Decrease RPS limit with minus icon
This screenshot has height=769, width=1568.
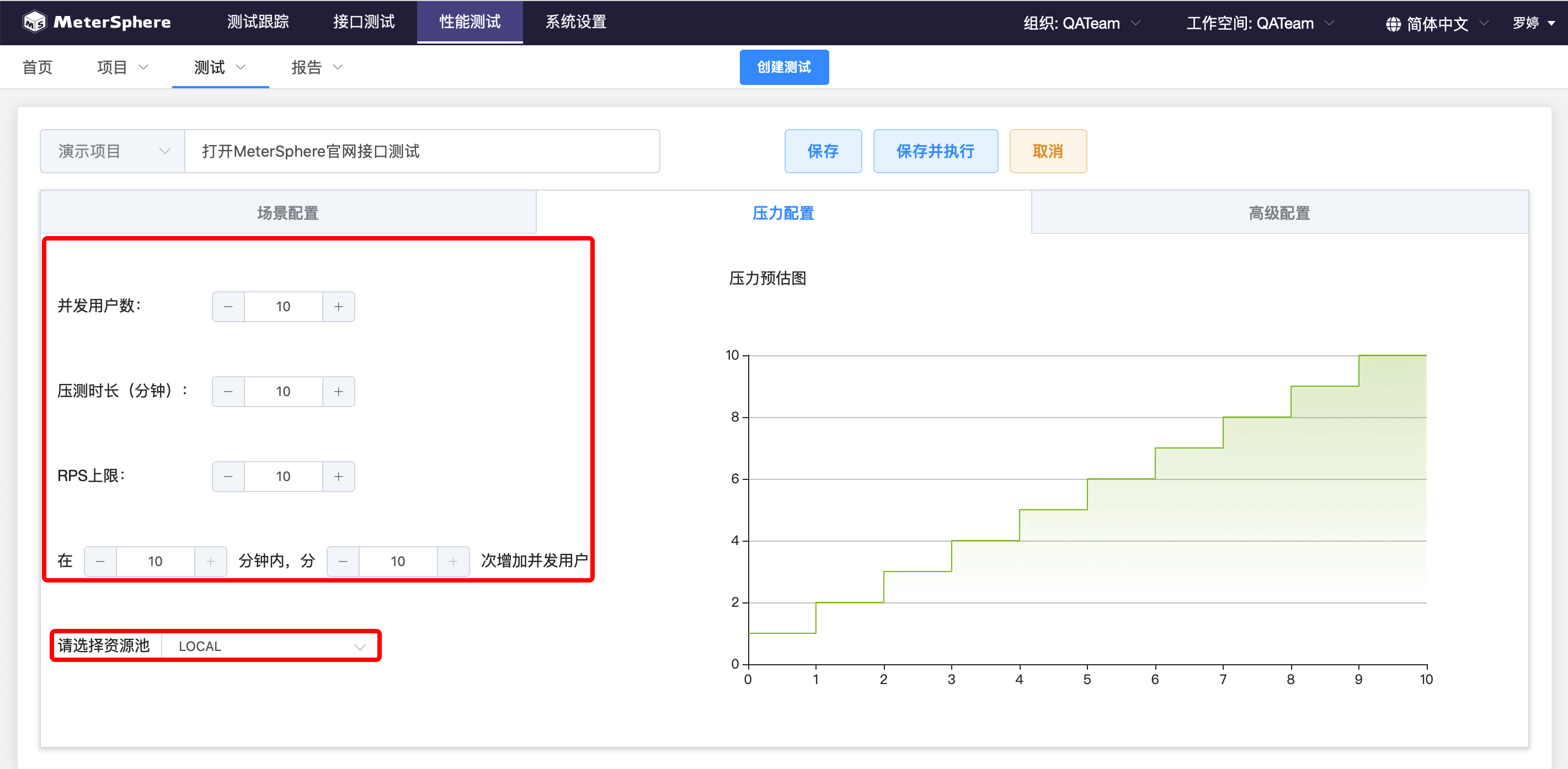[228, 477]
